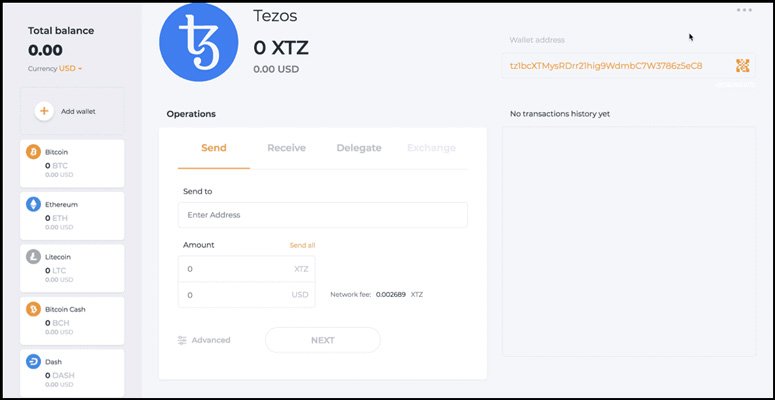This screenshot has height=400, width=775.
Task: Click the 0 BTC balance
Action: [x=56, y=166]
